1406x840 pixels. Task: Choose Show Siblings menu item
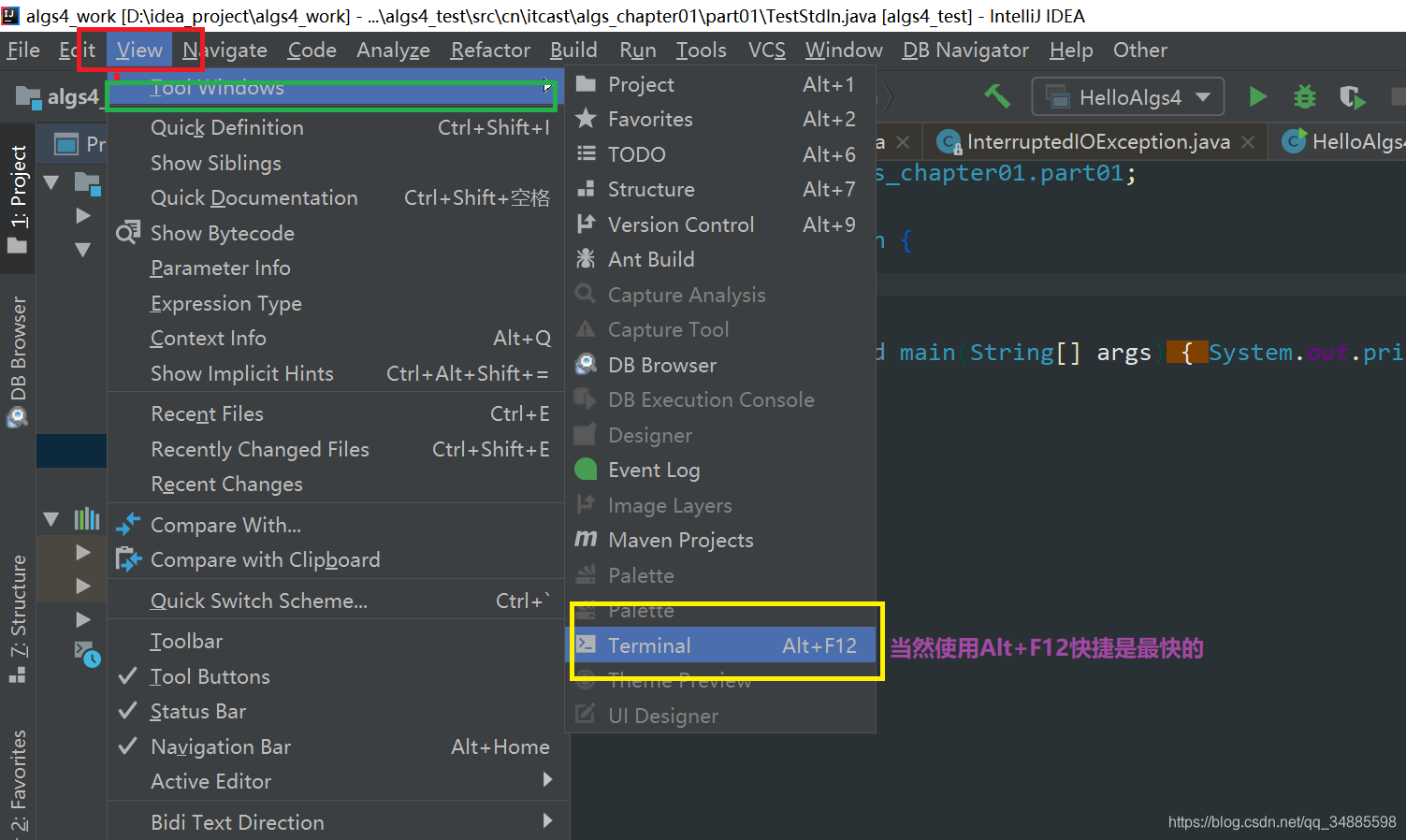(x=338, y=163)
